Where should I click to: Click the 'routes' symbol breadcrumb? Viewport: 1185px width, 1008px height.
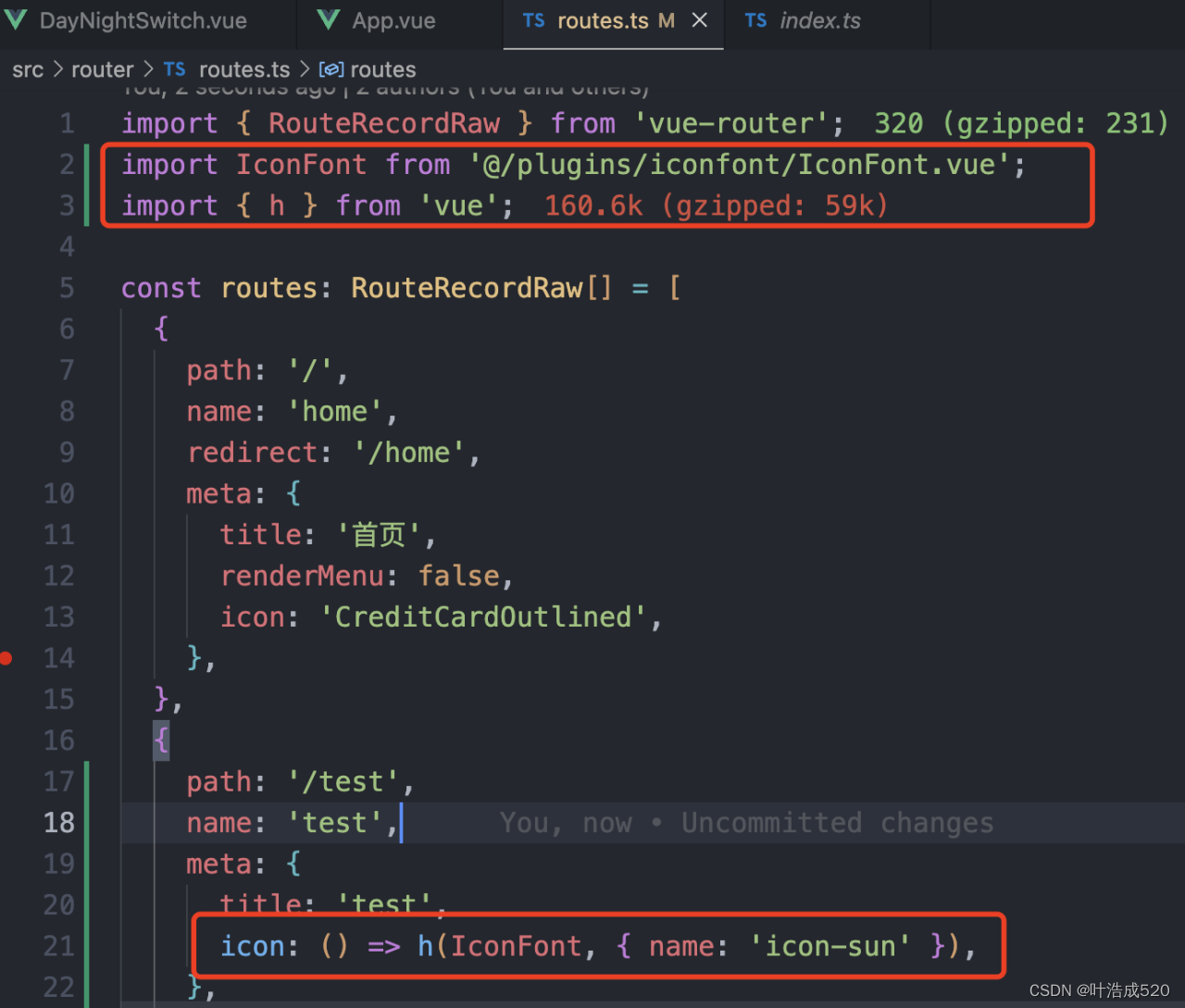pos(383,69)
